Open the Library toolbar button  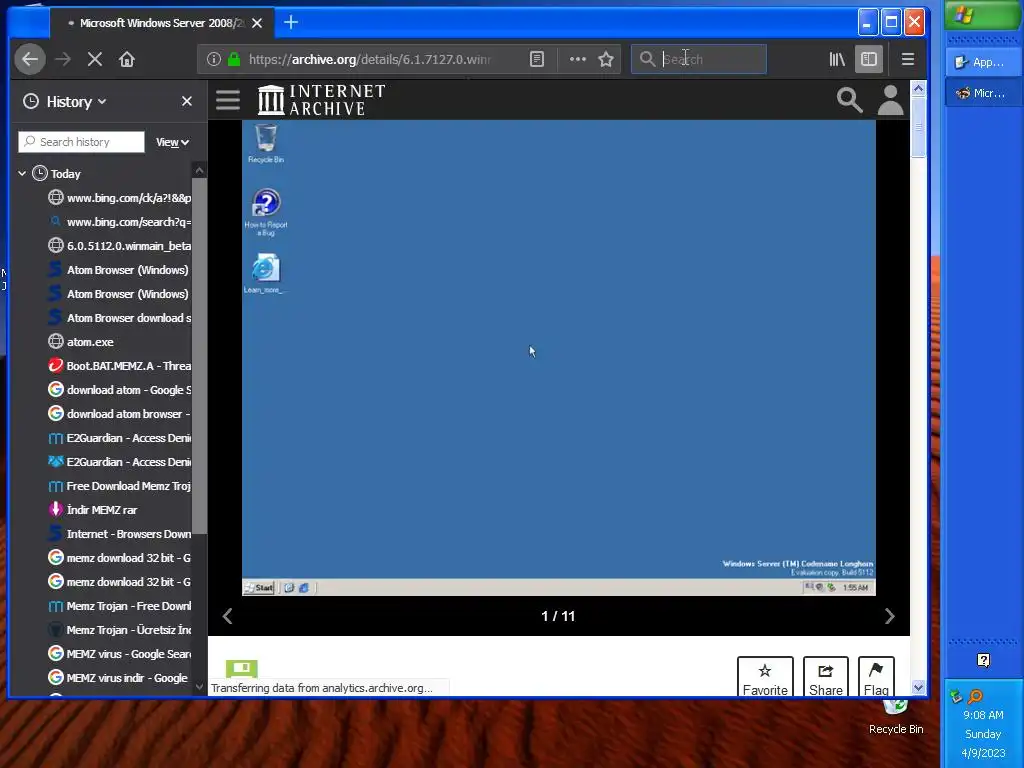coord(837,59)
